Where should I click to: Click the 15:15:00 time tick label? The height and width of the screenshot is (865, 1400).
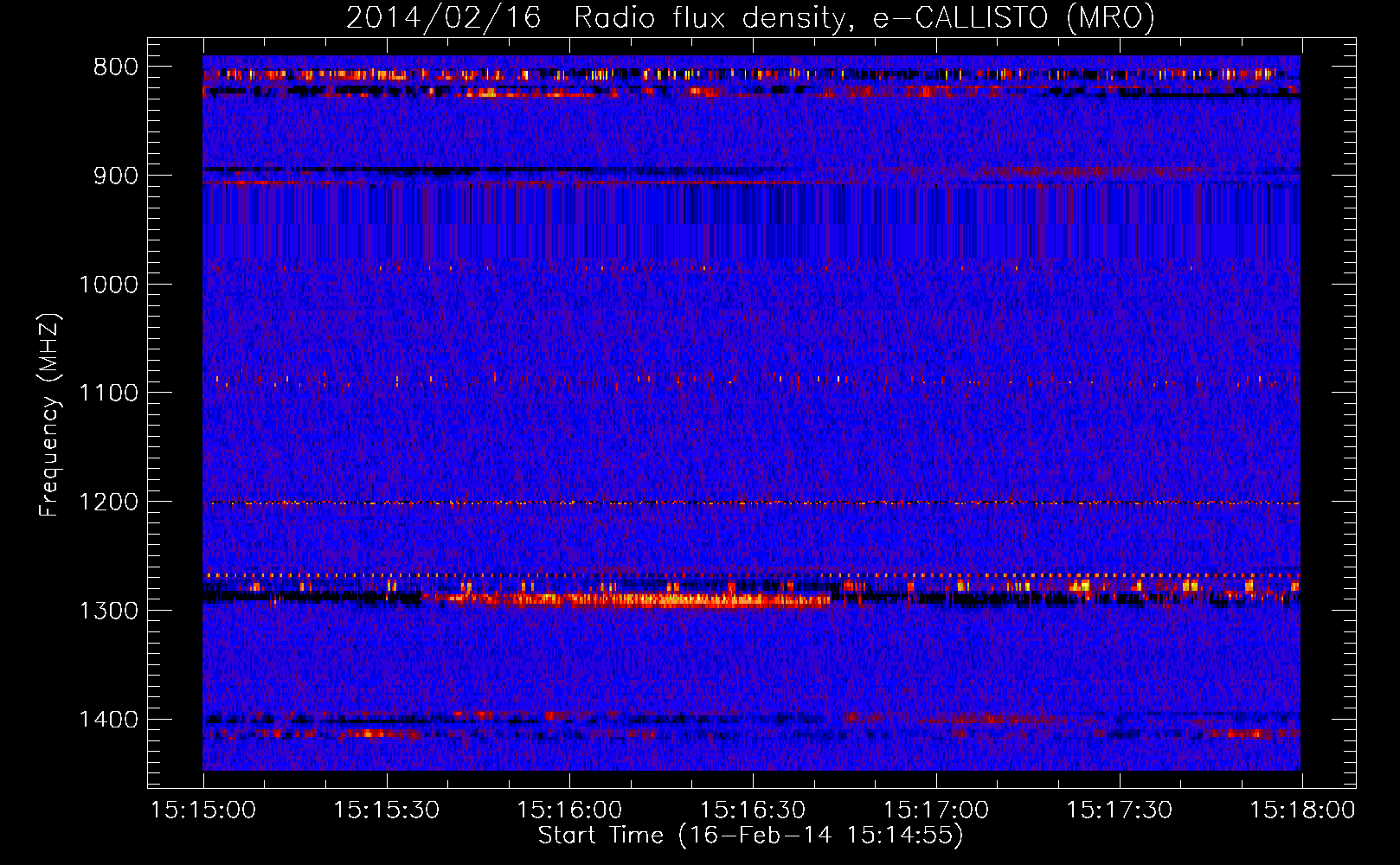click(203, 811)
